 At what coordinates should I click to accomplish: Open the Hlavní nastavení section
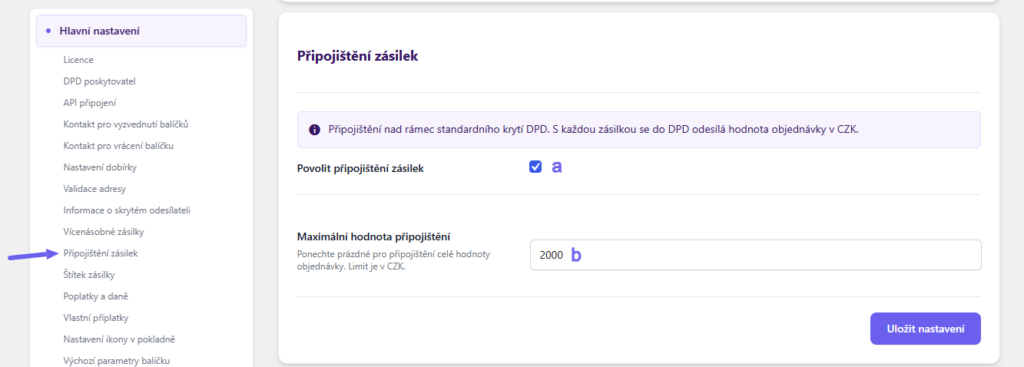(141, 31)
